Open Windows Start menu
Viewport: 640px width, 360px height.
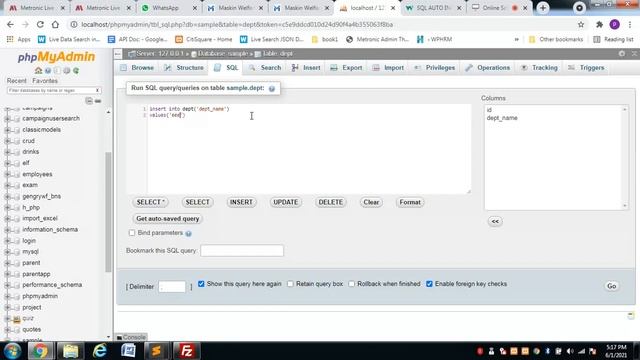coord(13,351)
